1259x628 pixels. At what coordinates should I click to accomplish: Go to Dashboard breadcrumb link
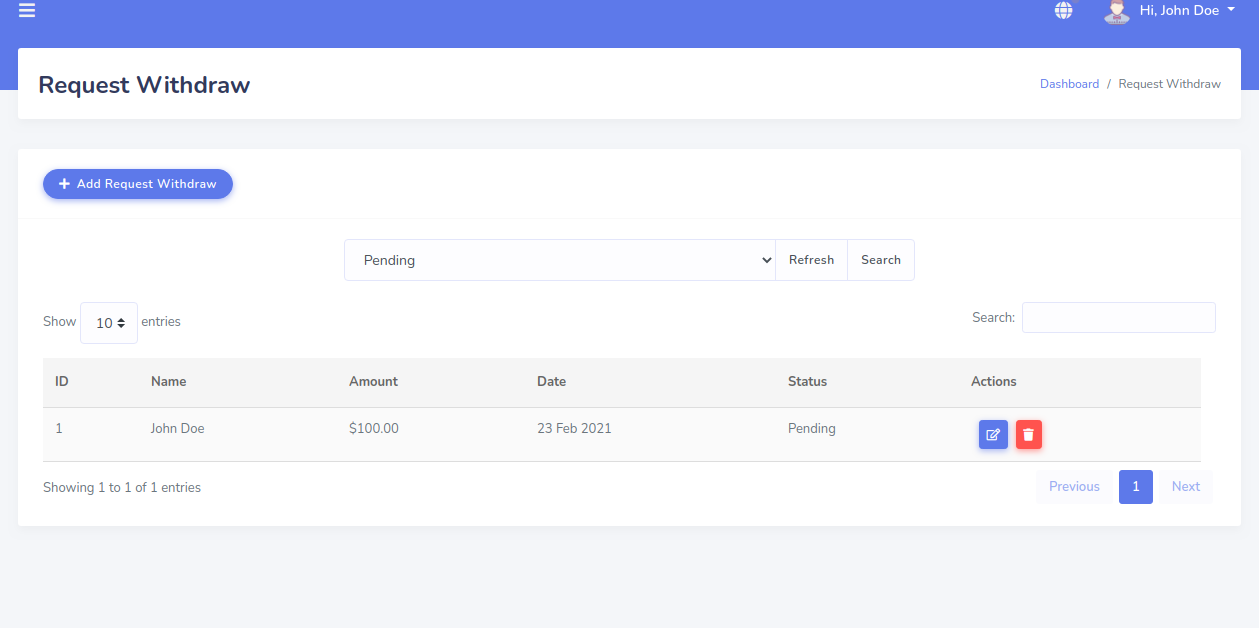pyautogui.click(x=1069, y=84)
